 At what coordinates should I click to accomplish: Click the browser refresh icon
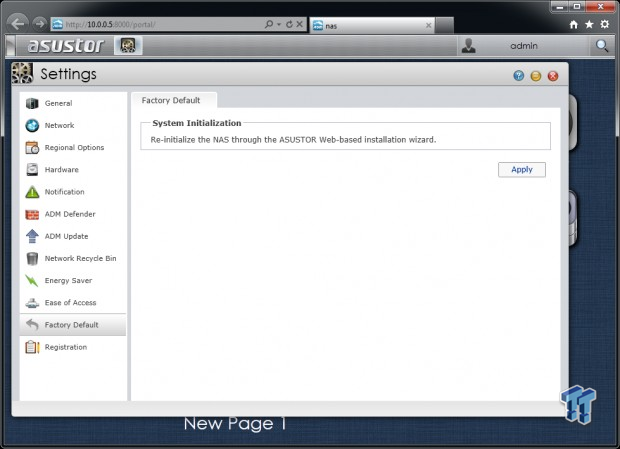point(289,24)
